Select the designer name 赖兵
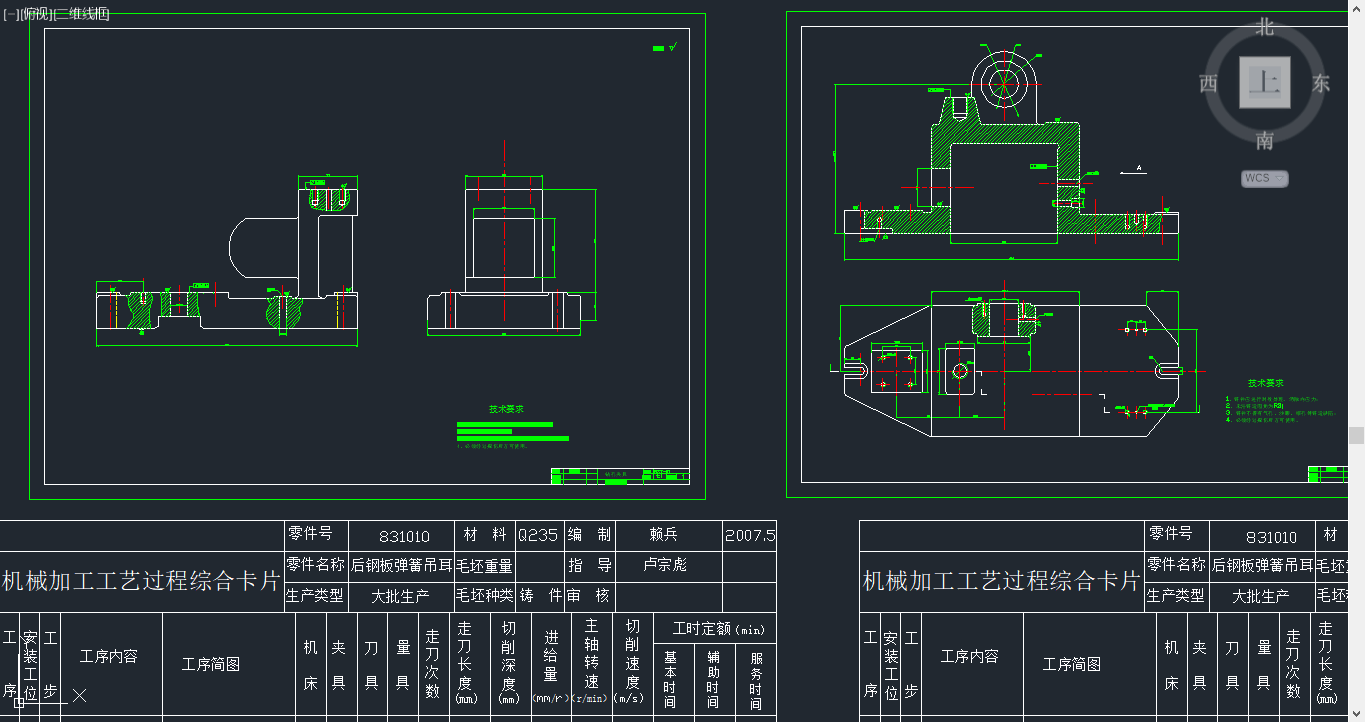Viewport: 1365px width, 722px height. [665, 536]
